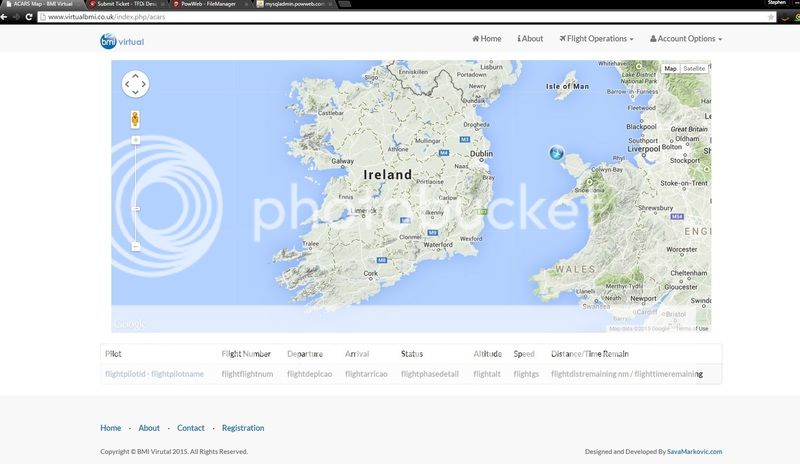Click the map zoom slider handle
Viewport: 800px width, 464px height.
[136, 208]
